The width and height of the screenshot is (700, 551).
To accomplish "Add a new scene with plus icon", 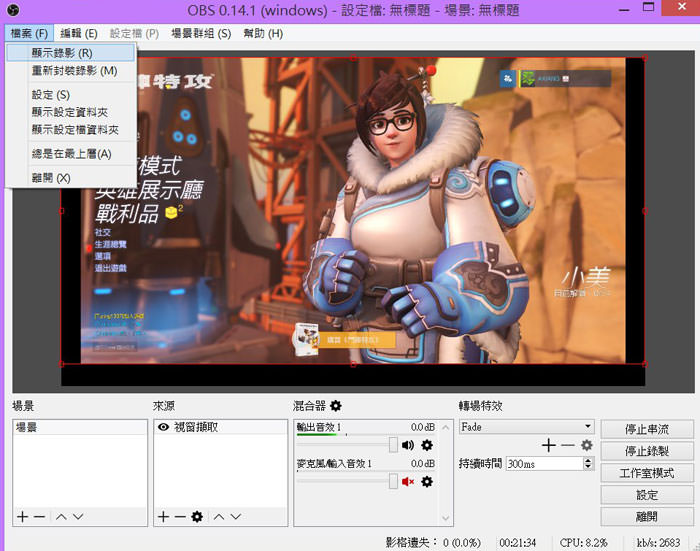I will tap(22, 517).
